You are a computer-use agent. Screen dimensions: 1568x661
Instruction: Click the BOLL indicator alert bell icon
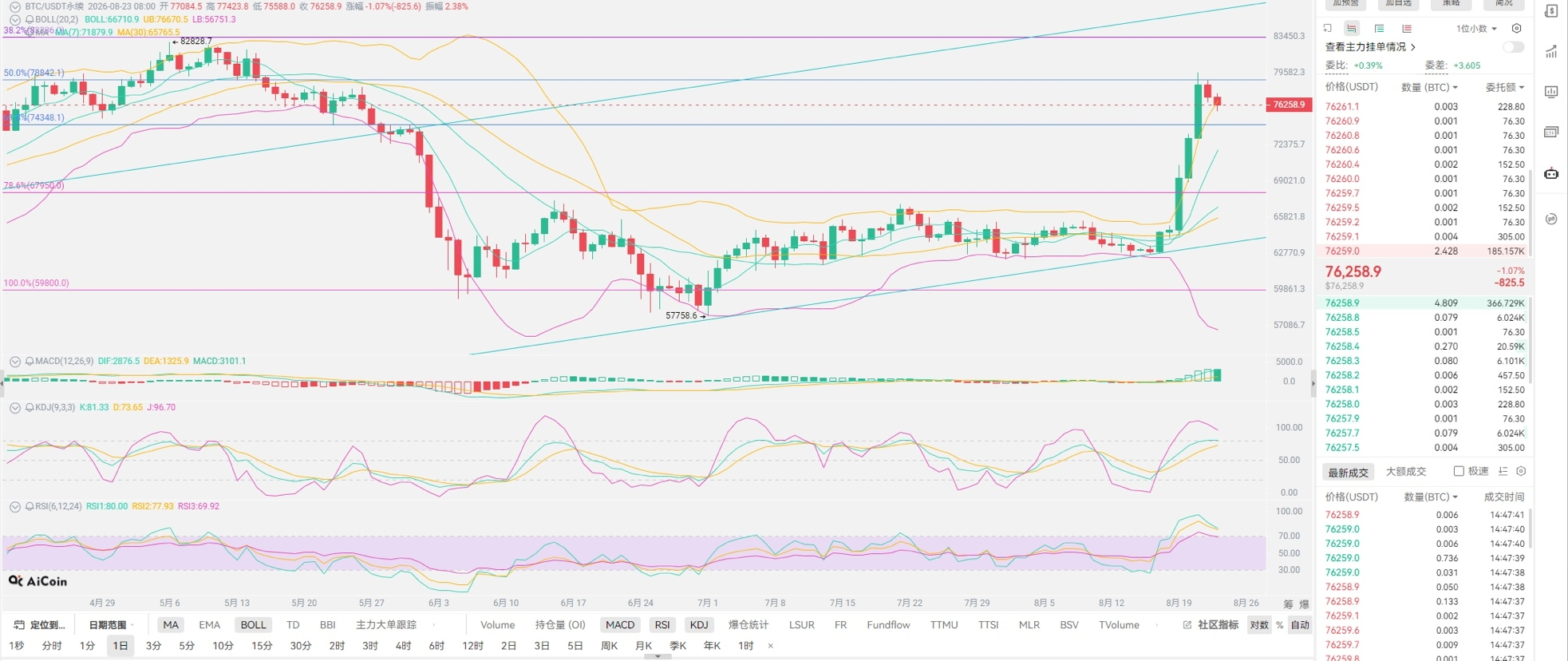(30, 20)
